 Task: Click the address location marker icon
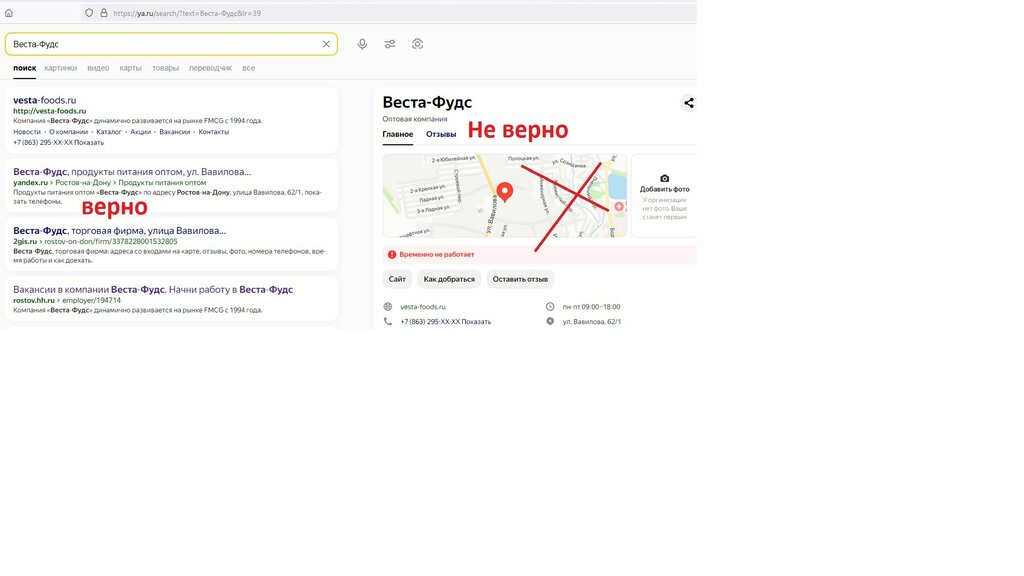[550, 321]
